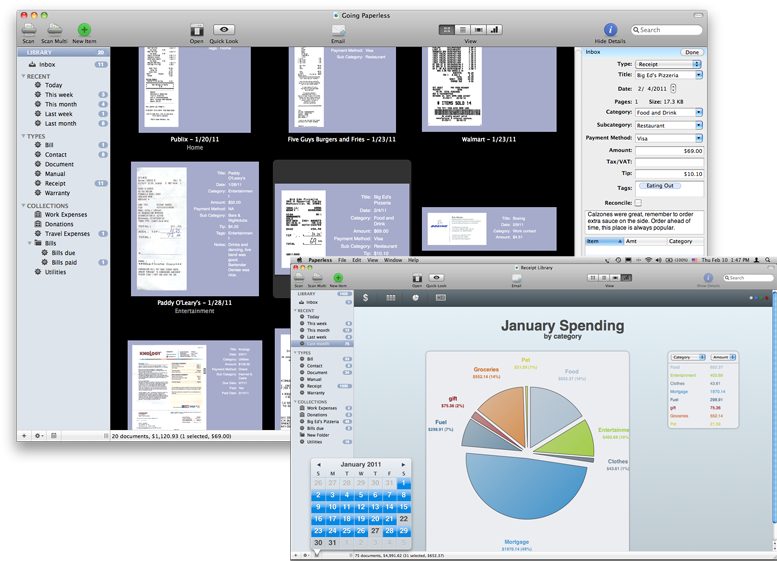Open the Edit menu
777x561 pixels.
click(356, 260)
